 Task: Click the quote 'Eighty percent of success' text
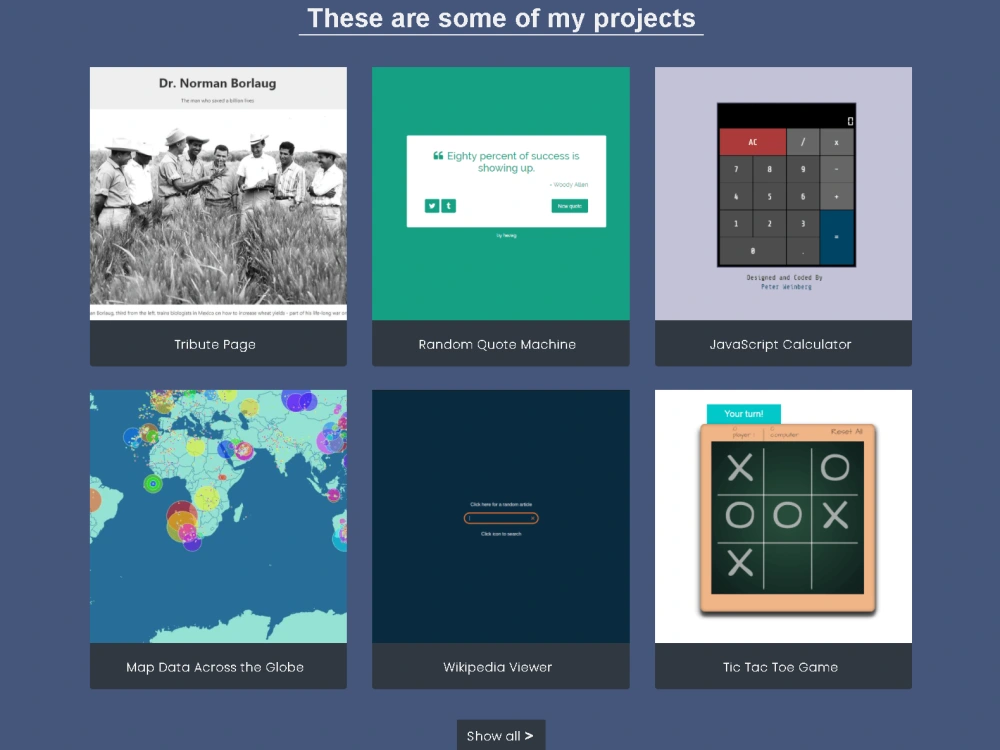506,162
